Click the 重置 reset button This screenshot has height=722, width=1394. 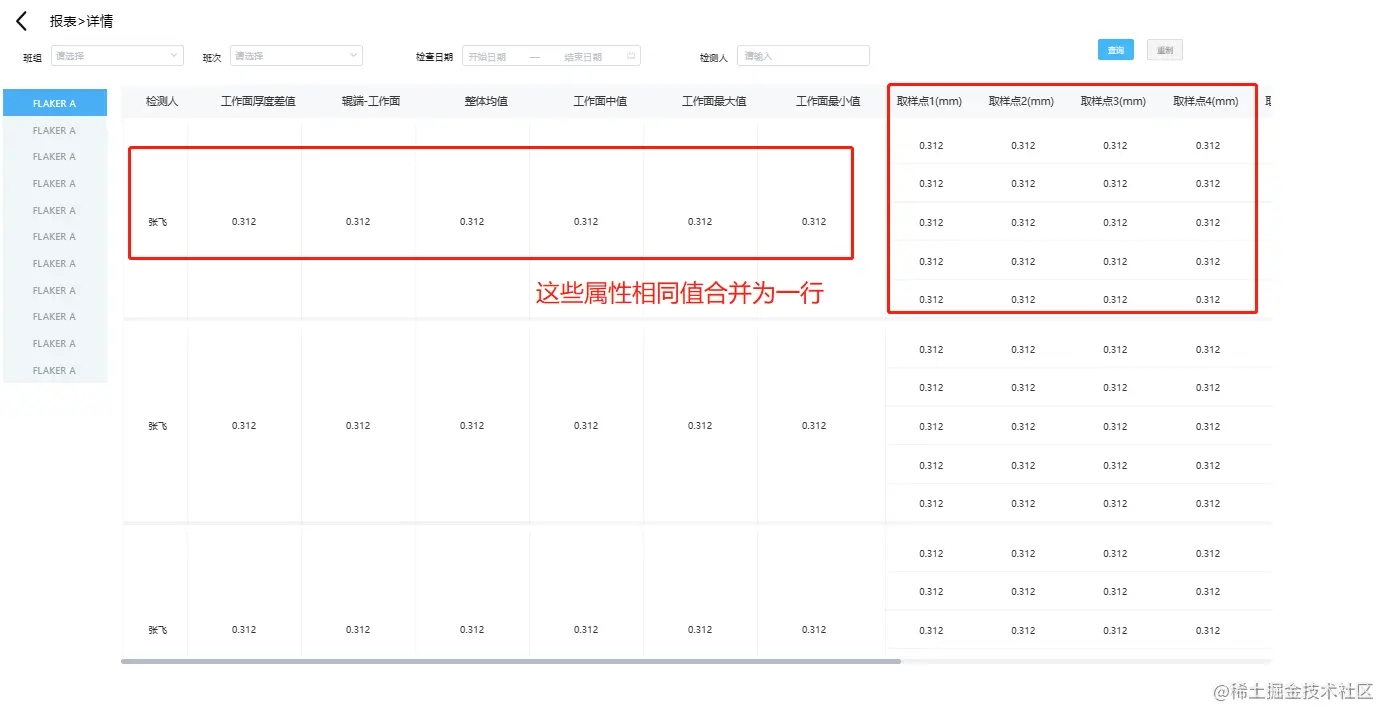pos(1164,50)
